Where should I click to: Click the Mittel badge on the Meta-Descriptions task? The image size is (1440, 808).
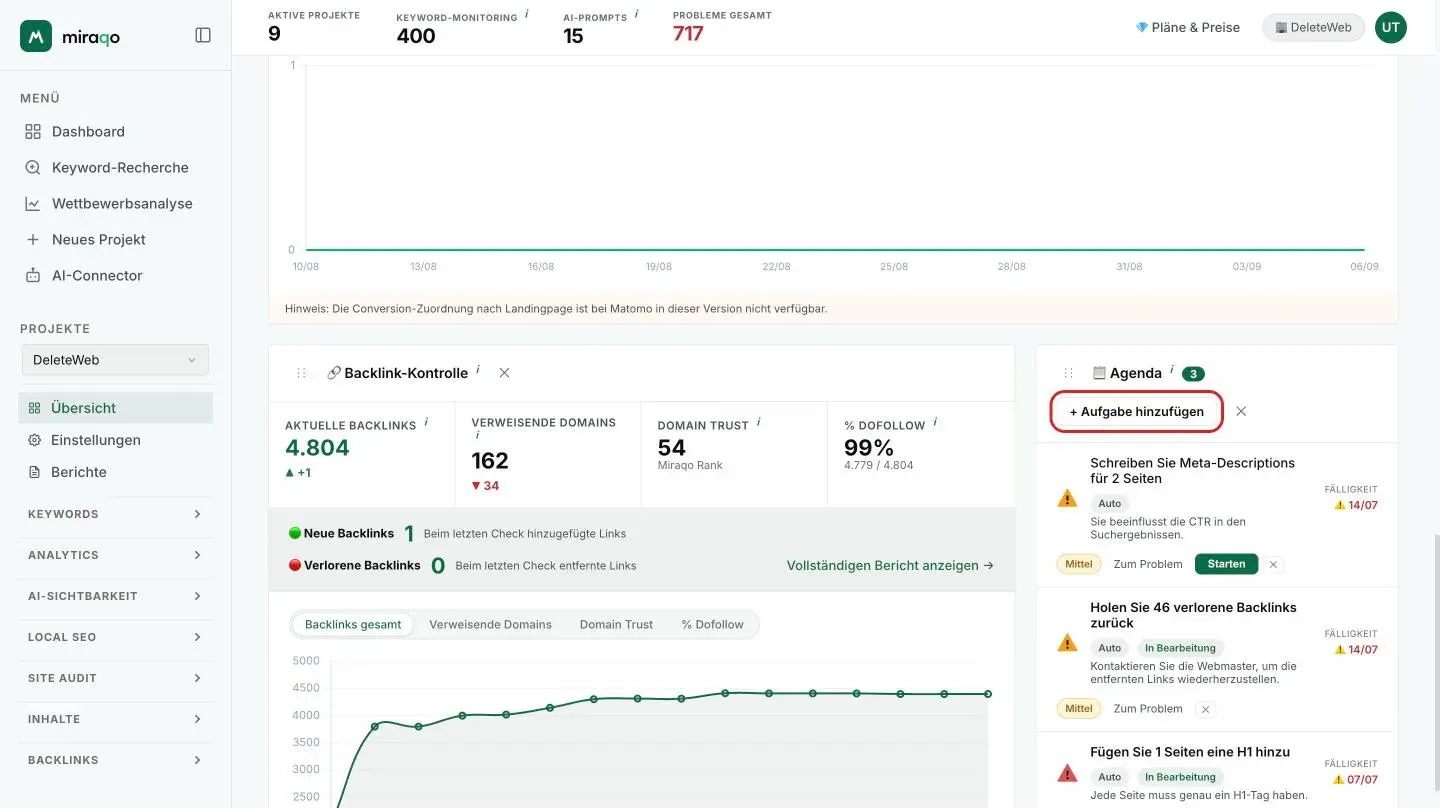tap(1078, 564)
